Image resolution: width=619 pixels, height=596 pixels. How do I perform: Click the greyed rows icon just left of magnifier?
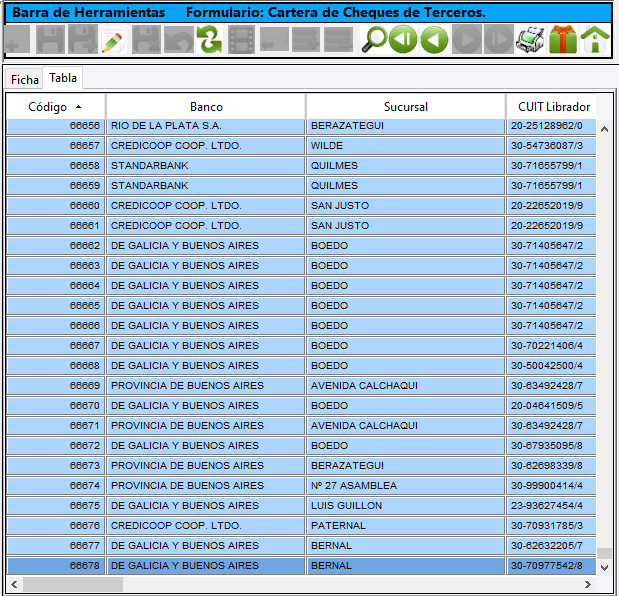(x=338, y=39)
